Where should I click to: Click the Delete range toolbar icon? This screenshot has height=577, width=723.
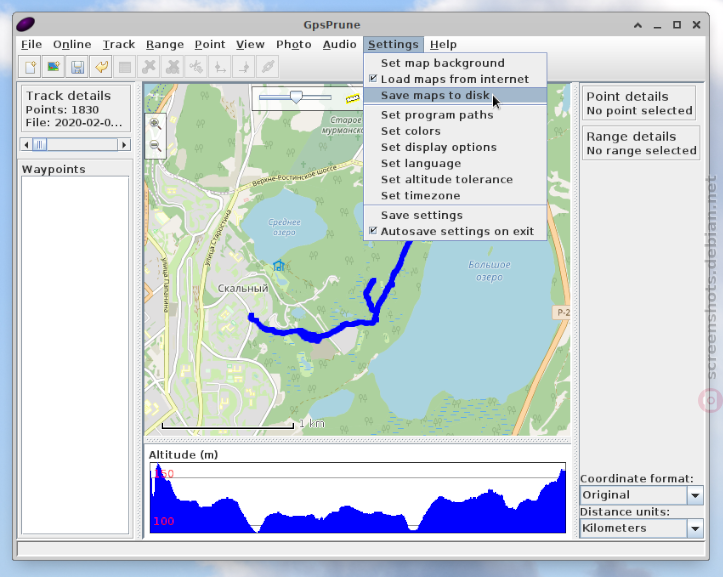tap(172, 67)
